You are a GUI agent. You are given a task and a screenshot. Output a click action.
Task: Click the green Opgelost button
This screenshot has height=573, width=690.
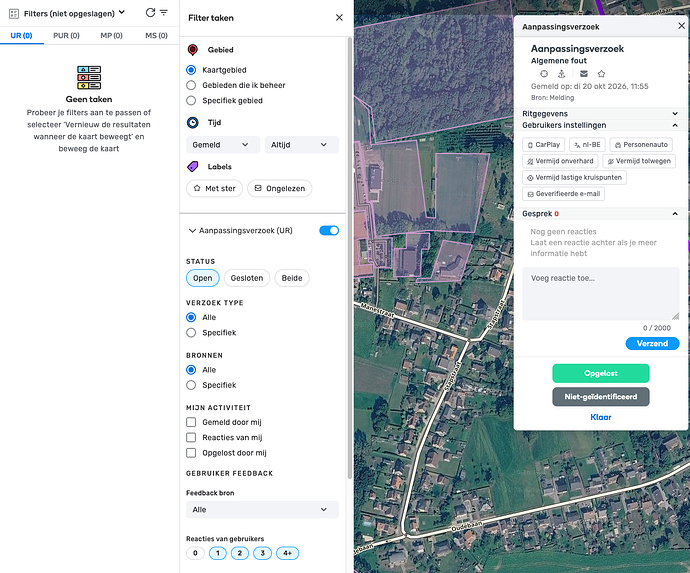point(601,373)
